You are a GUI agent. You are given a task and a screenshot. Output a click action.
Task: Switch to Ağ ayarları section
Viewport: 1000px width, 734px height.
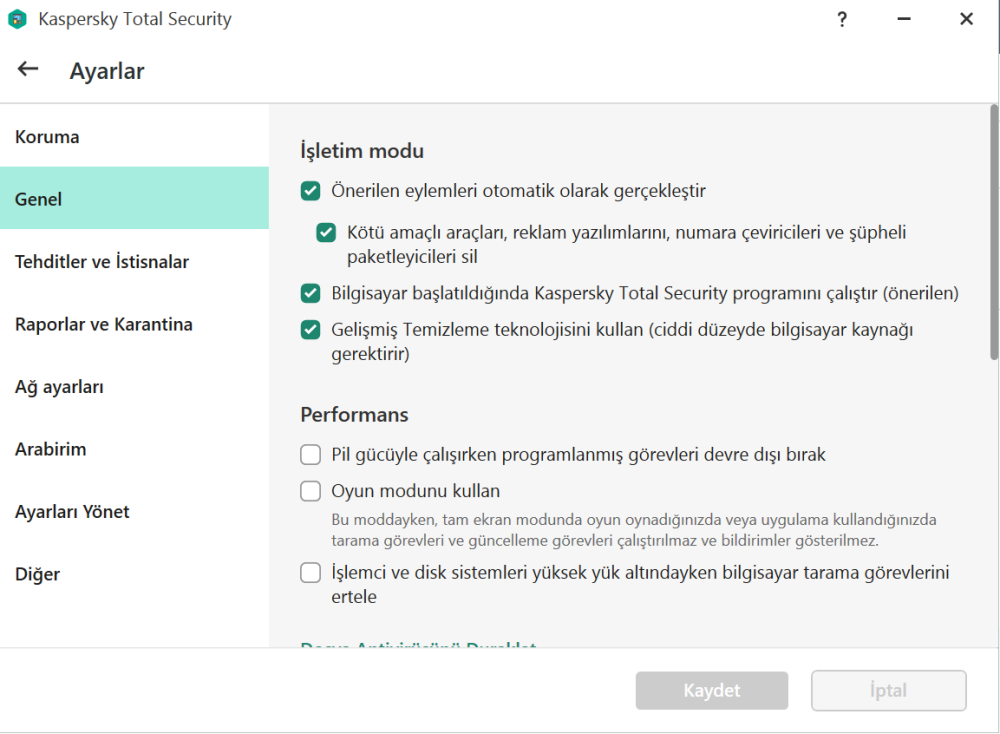[134, 386]
